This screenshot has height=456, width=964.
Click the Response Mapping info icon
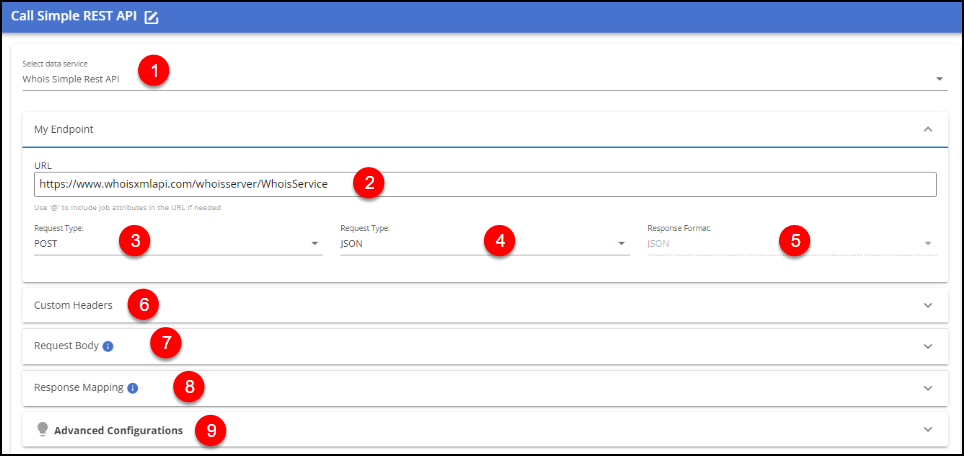pos(133,388)
